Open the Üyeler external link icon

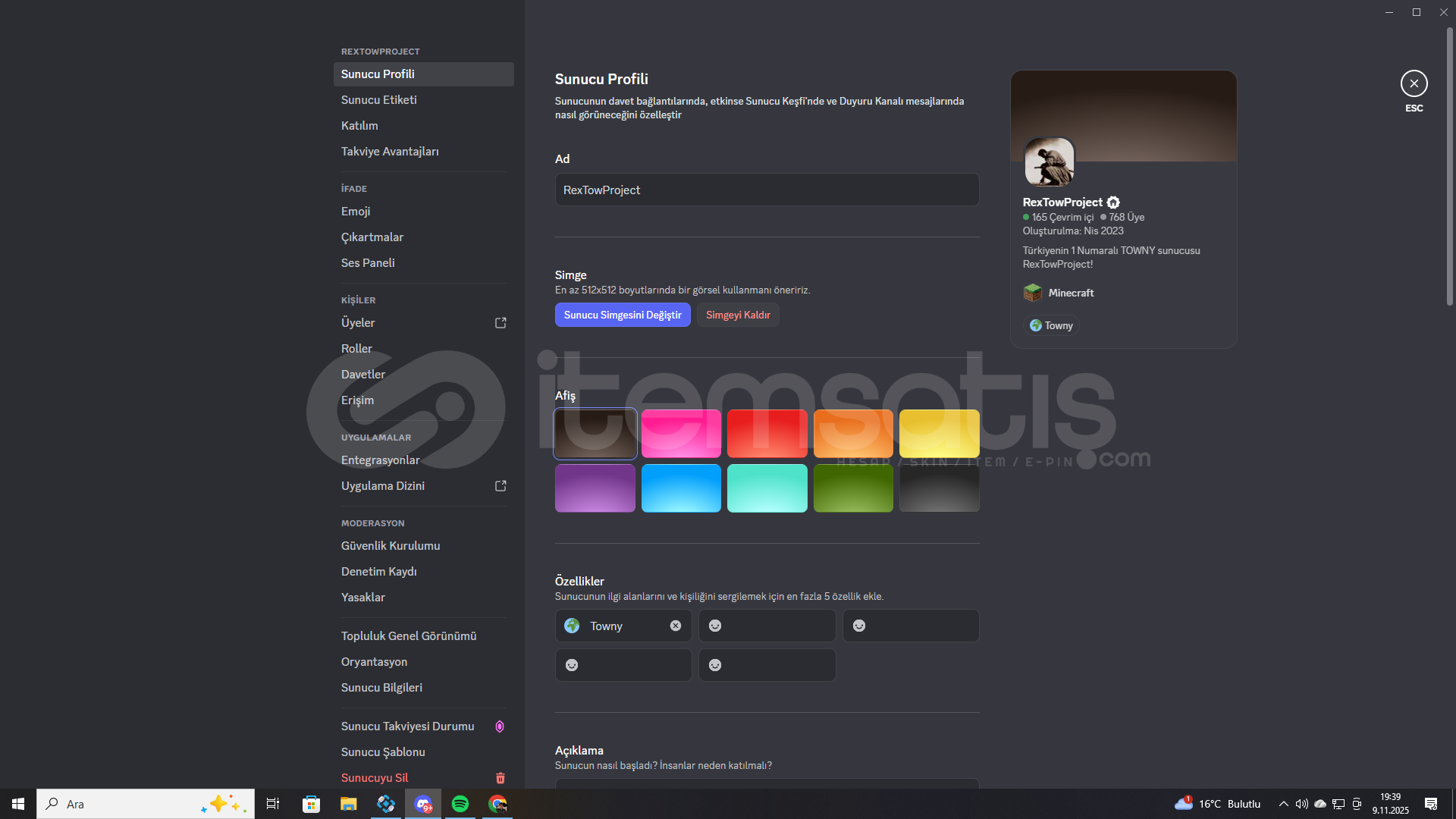pyautogui.click(x=500, y=323)
